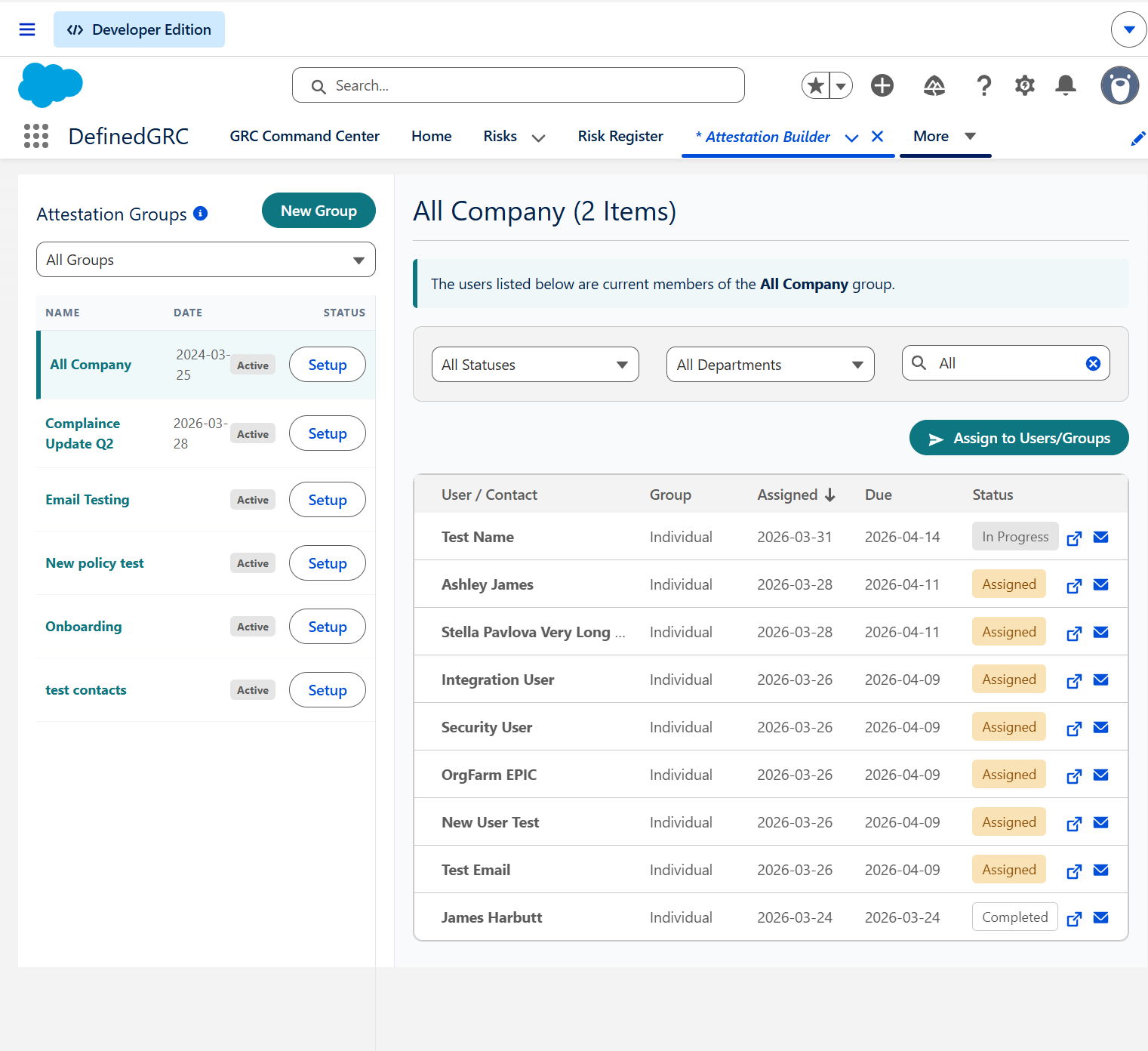Viewport: 1148px width, 1051px height.
Task: Send email to Ashley James via envelope icon
Action: click(x=1101, y=584)
